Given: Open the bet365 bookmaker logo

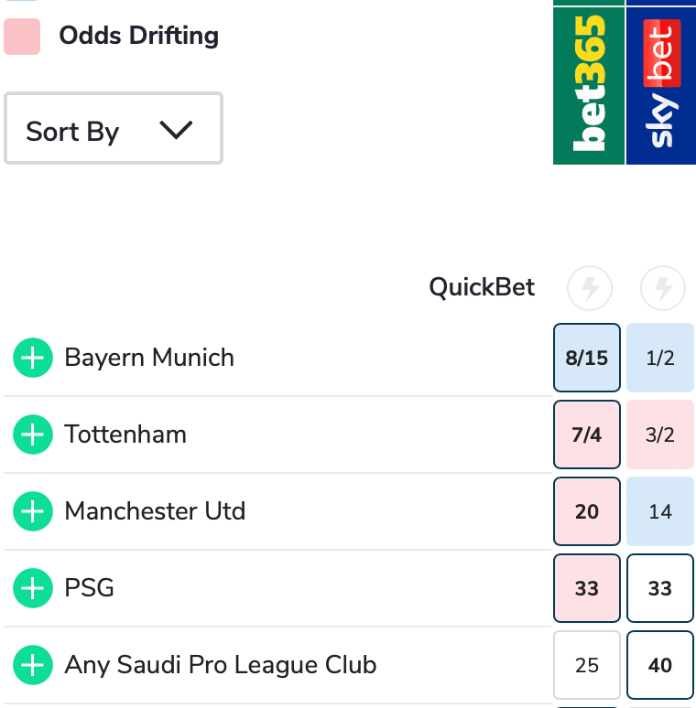Looking at the screenshot, I should [x=589, y=82].
